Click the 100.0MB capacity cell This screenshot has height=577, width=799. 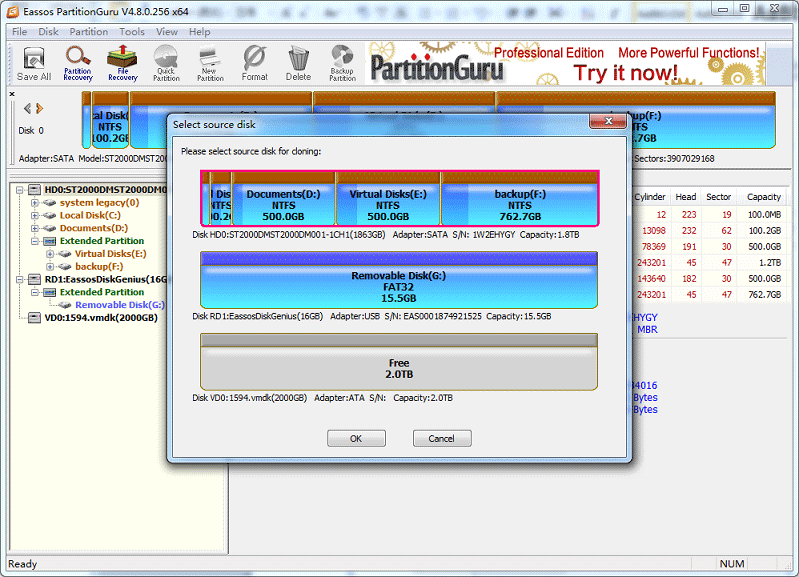pyautogui.click(x=764, y=215)
